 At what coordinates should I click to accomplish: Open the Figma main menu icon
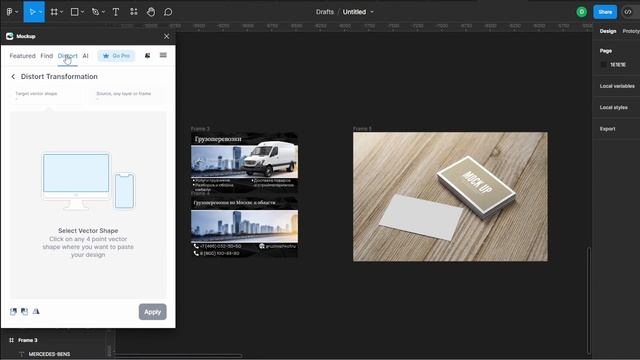point(9,12)
